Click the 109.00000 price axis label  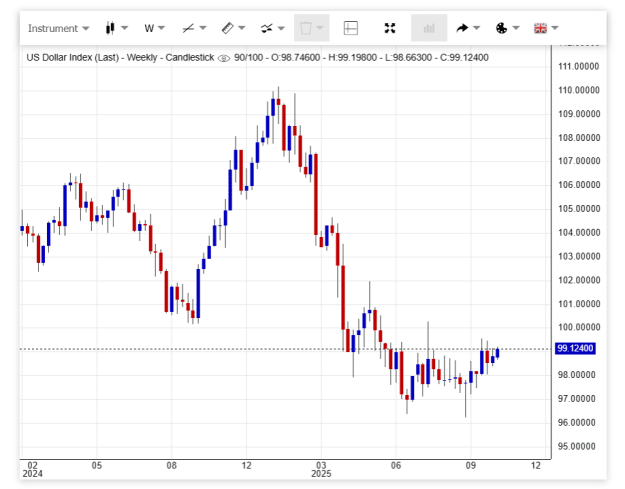point(579,114)
